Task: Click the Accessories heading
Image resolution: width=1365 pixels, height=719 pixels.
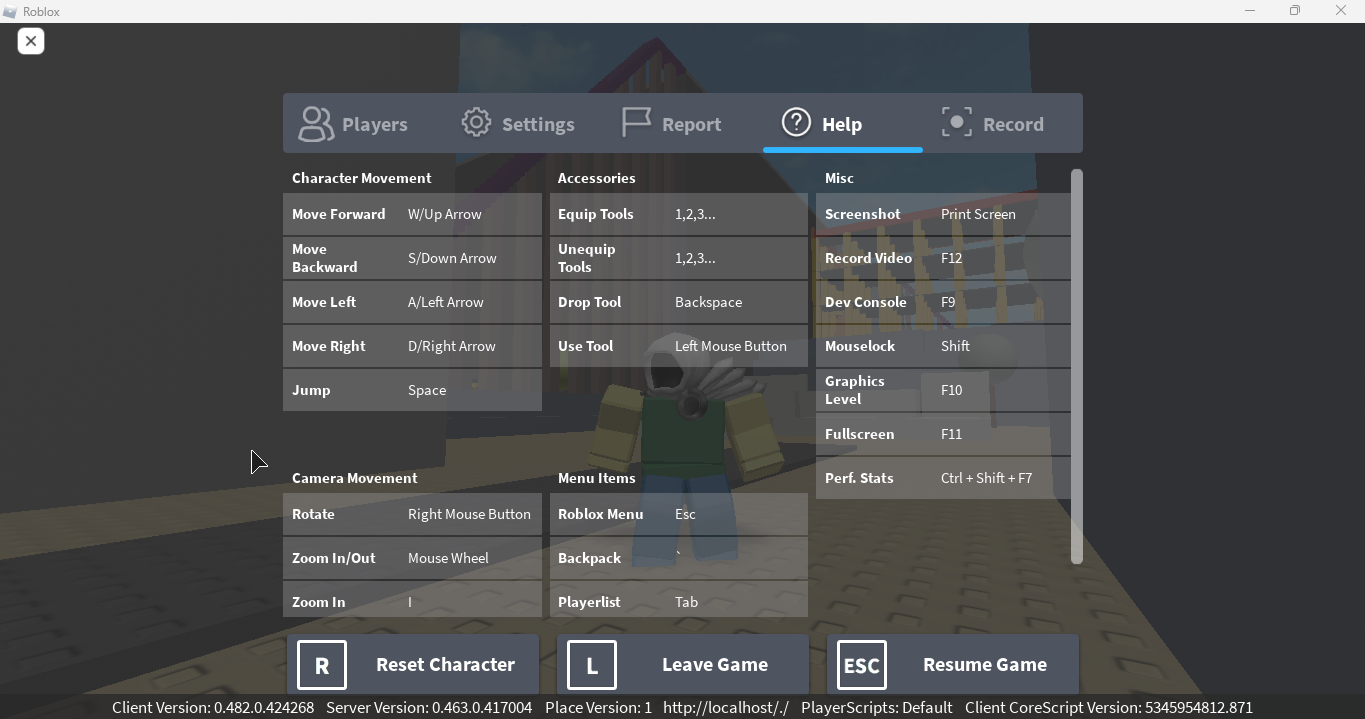Action: pyautogui.click(x=597, y=178)
